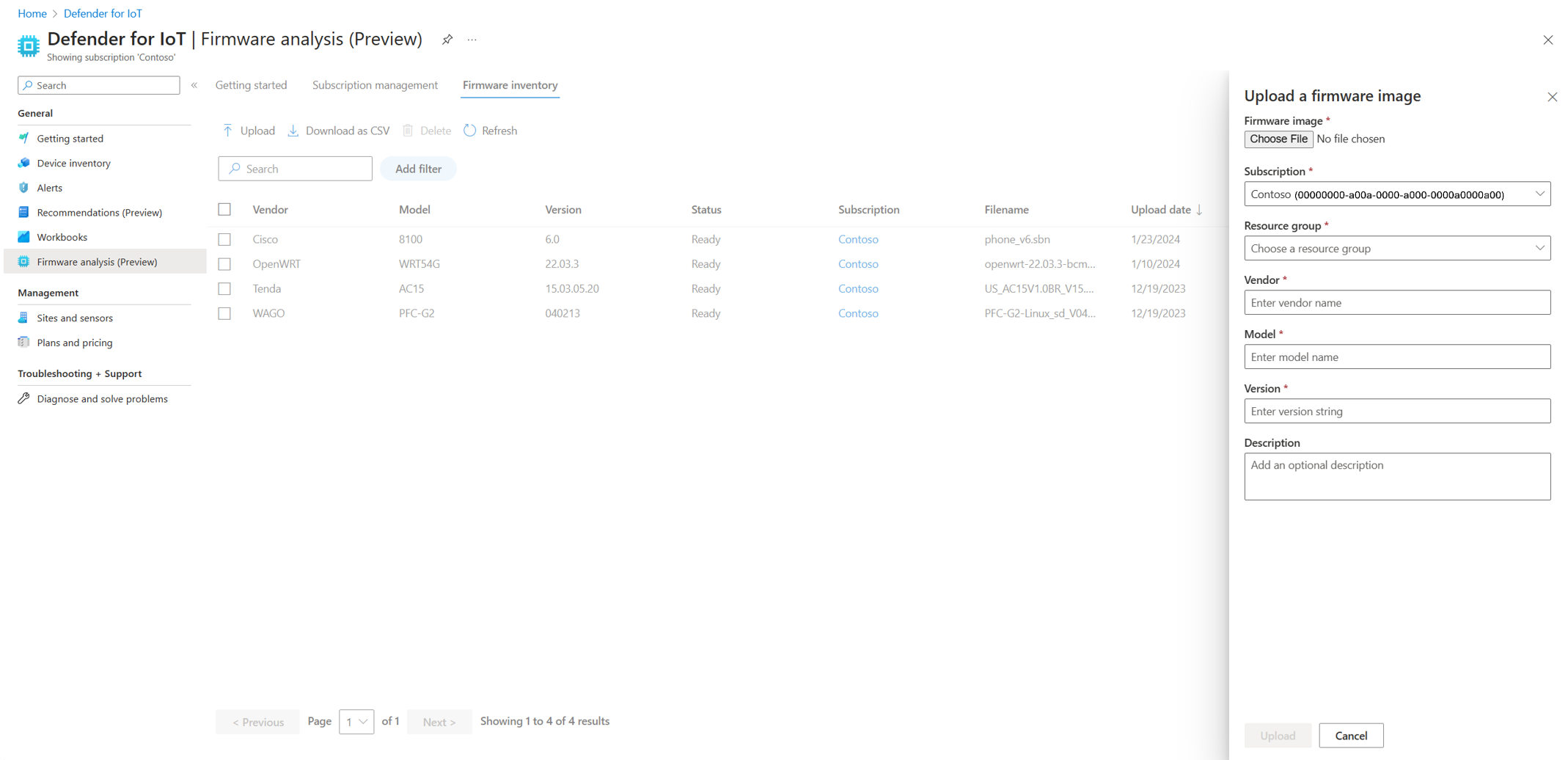This screenshot has width=1568, height=760.
Task: Click the Vendor name input field
Action: click(1397, 303)
